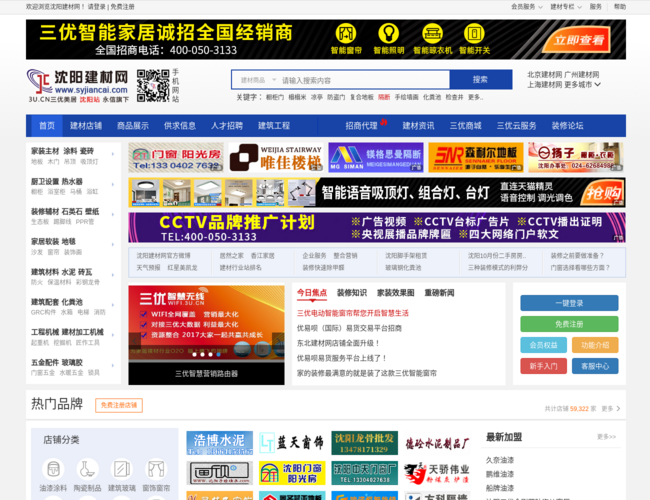Click into the search keyword input field

(360, 80)
